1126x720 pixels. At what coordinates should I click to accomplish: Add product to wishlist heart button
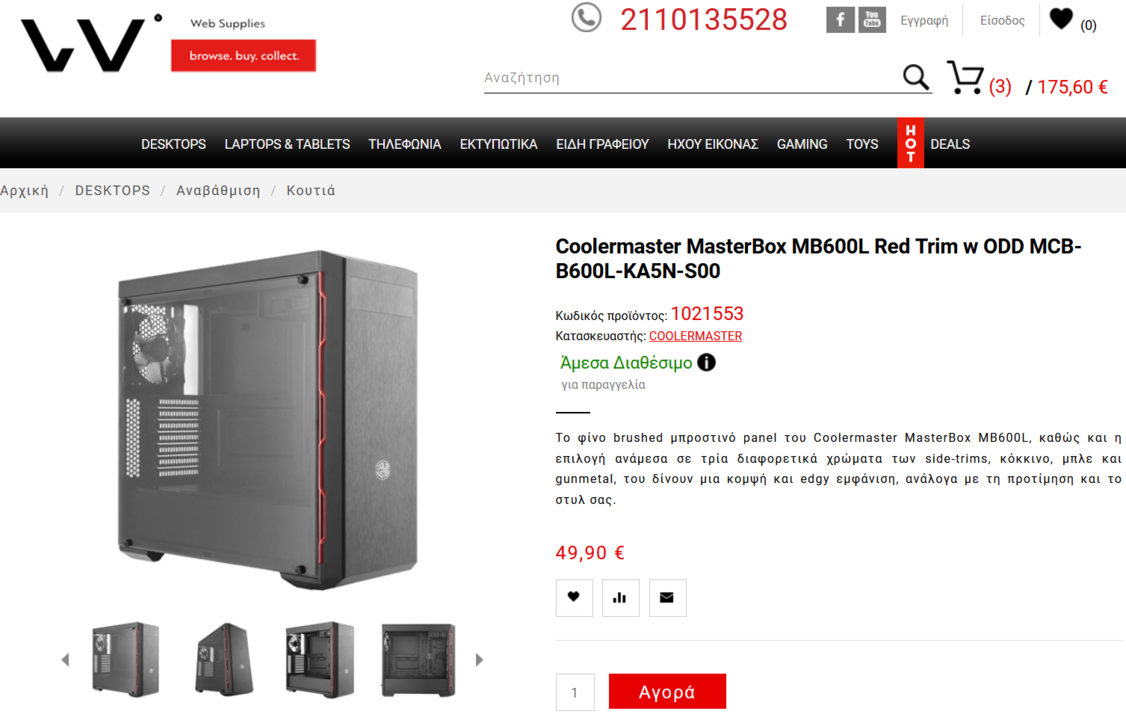point(574,597)
